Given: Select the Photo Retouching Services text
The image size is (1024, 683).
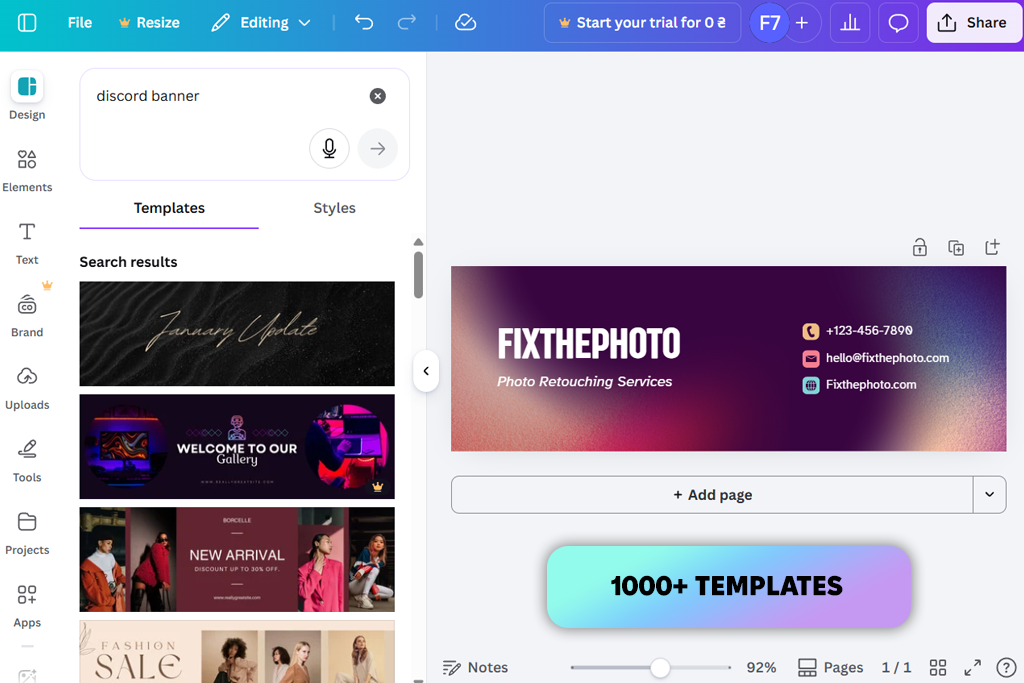Looking at the screenshot, I should pyautogui.click(x=584, y=381).
